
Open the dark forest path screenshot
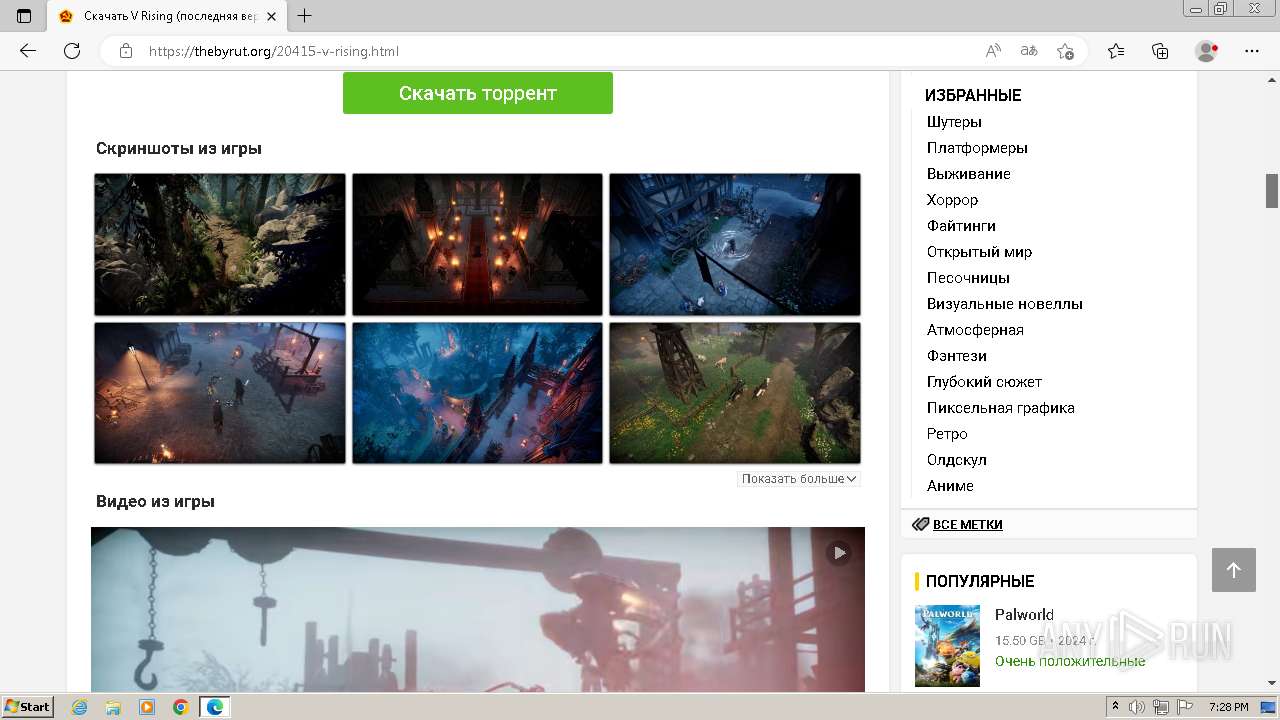[x=220, y=245]
